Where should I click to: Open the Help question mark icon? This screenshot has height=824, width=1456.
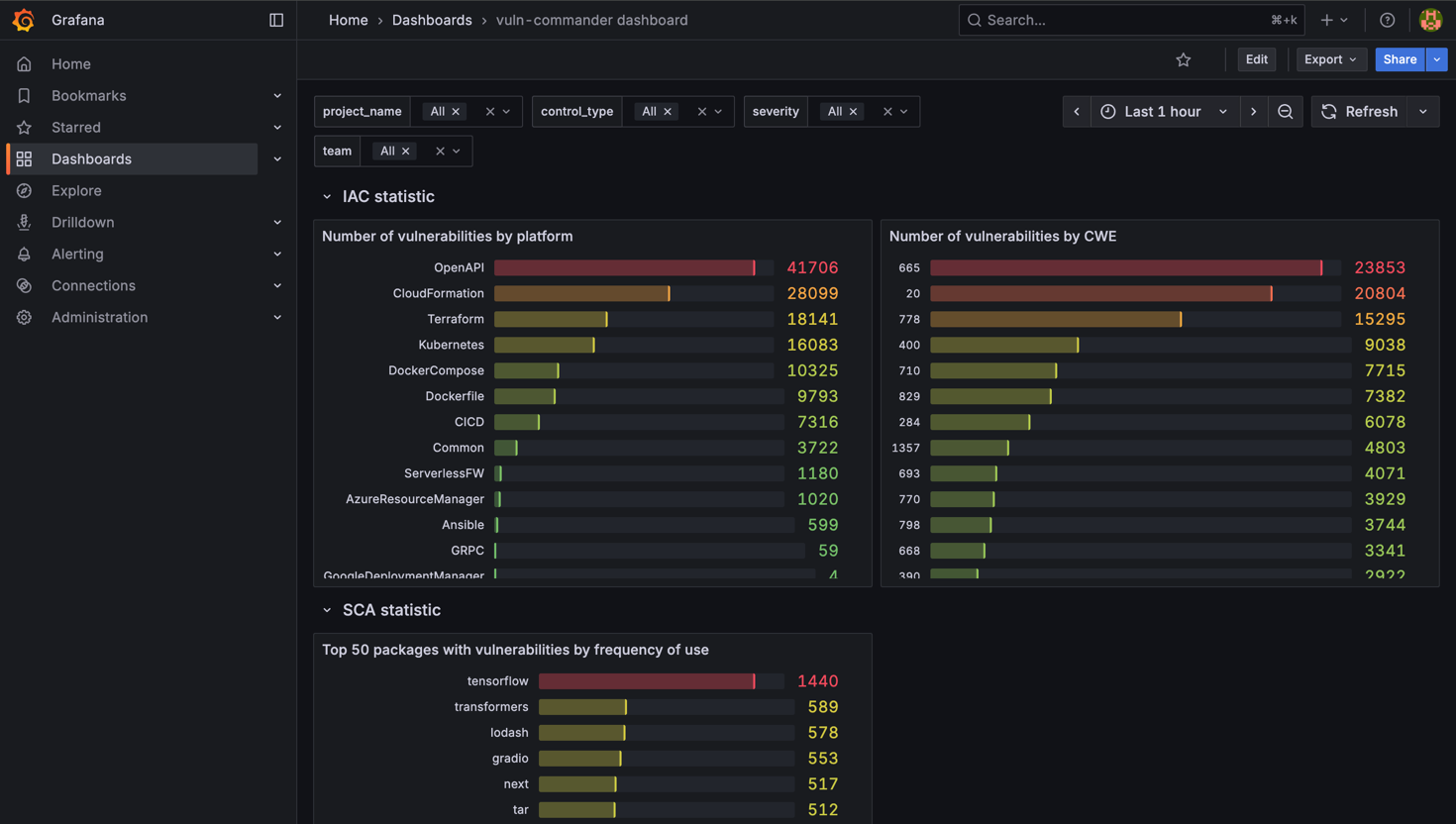tap(1387, 20)
